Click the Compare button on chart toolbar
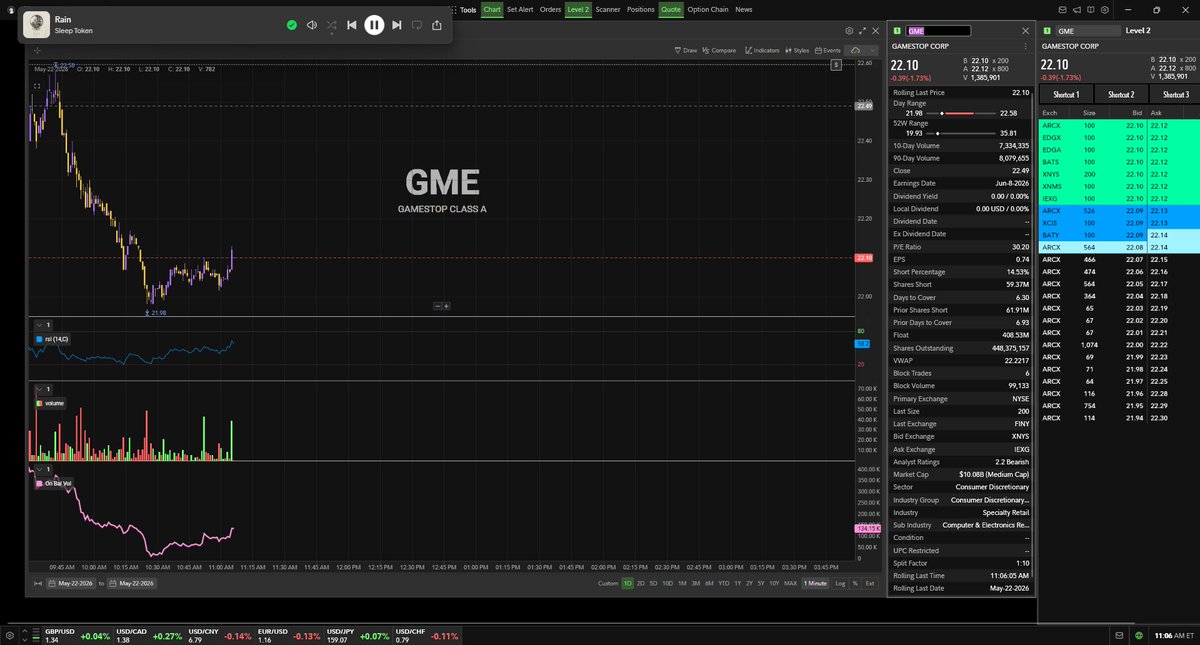Screen dimensions: 1200x645 click(720, 50)
